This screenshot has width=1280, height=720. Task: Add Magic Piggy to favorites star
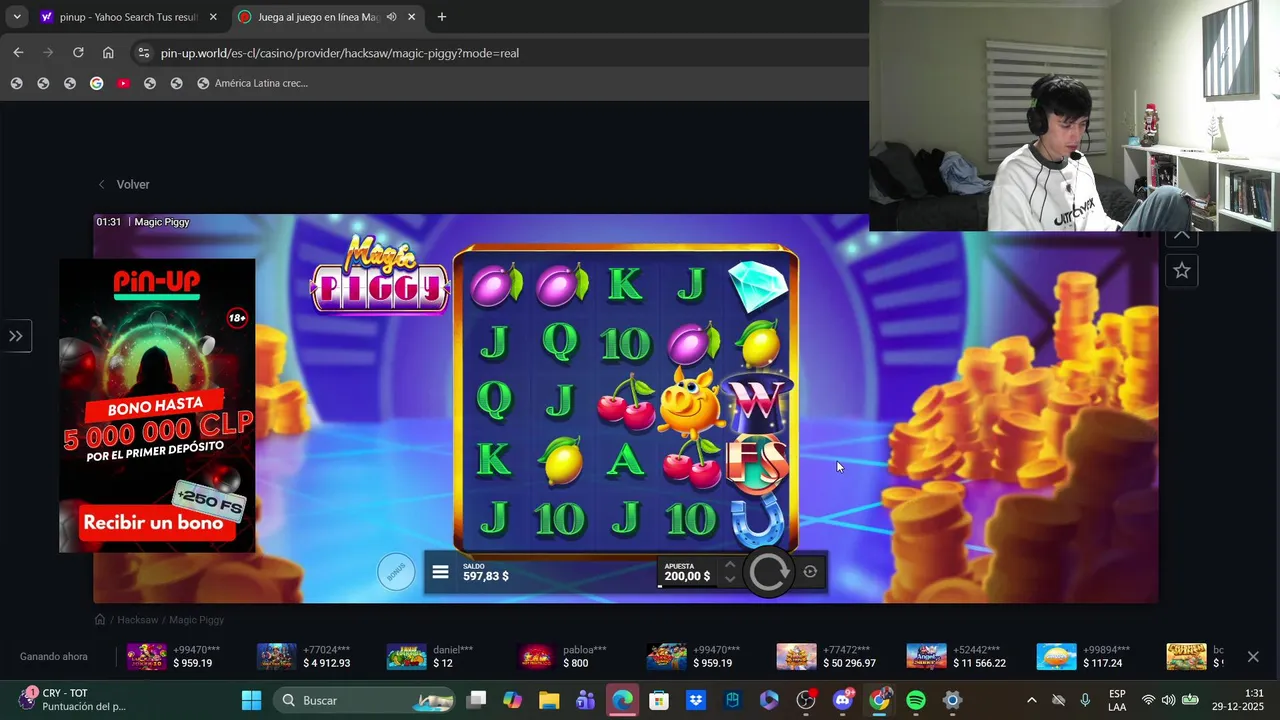tap(1182, 271)
